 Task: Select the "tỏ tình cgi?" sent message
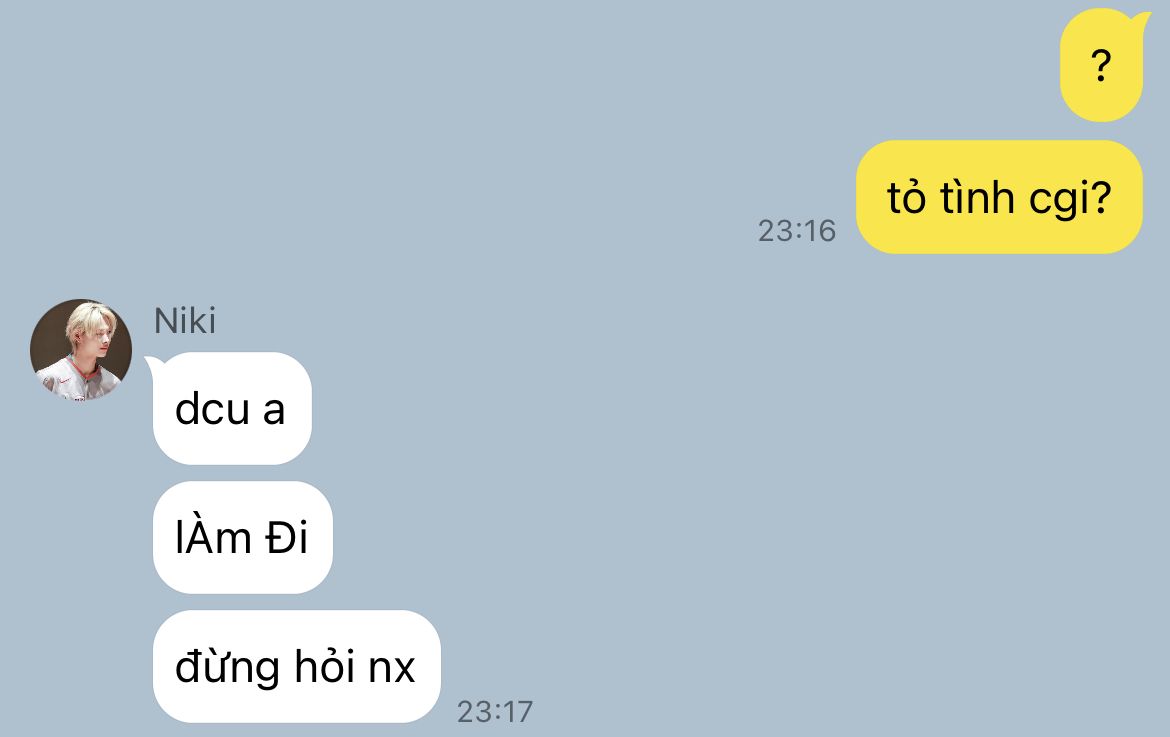pos(999,197)
